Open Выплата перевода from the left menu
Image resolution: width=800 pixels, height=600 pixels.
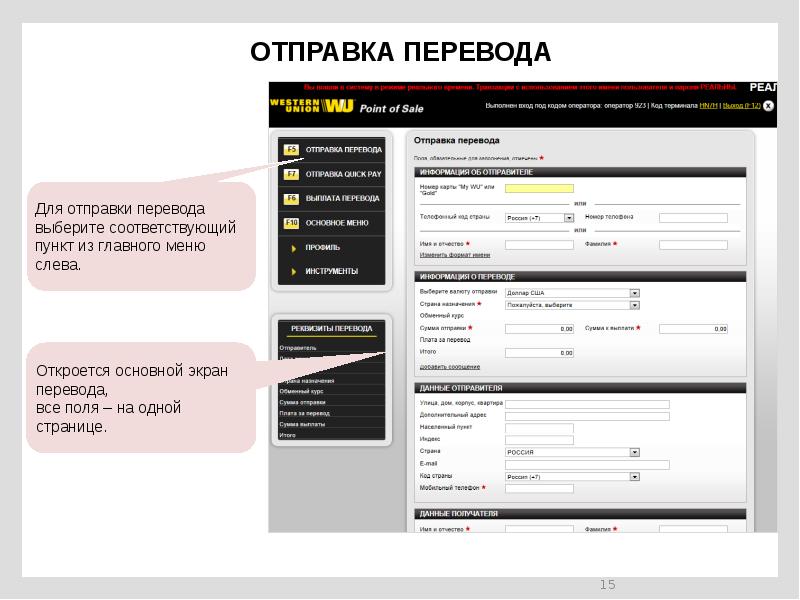click(x=342, y=198)
